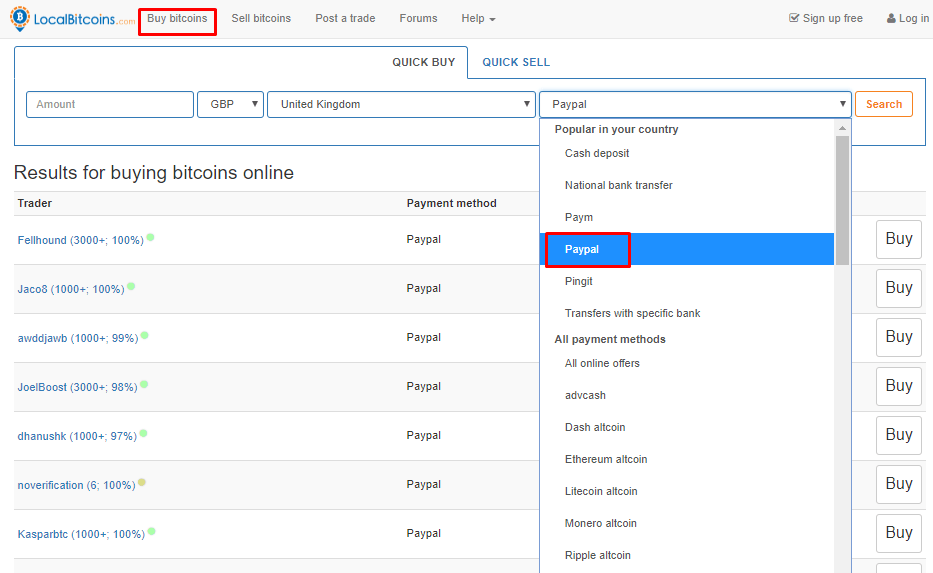Click Fellhound's green online status dot
This screenshot has width=933, height=573.
pos(151,237)
